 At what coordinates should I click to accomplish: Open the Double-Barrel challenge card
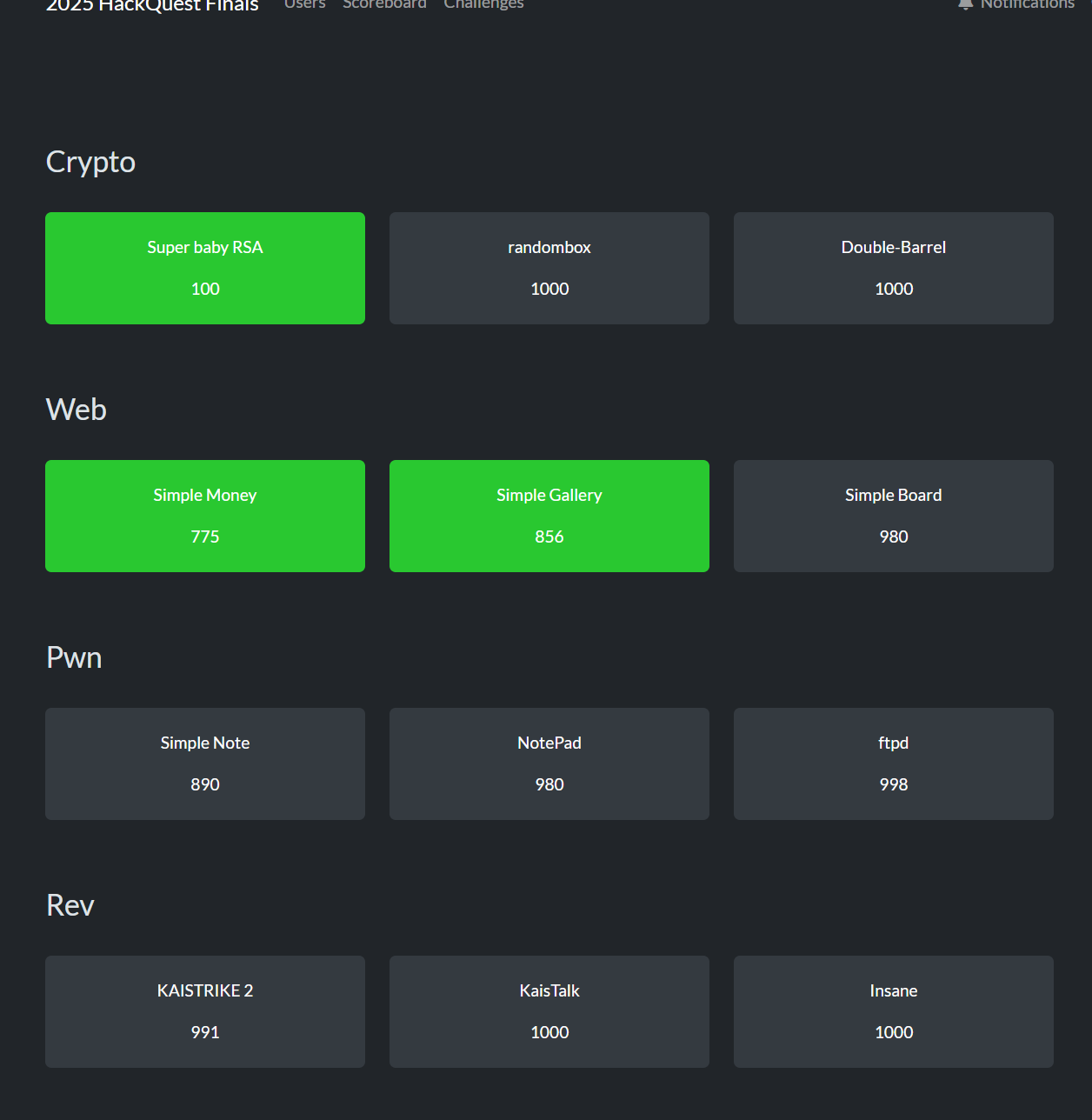pyautogui.click(x=894, y=268)
